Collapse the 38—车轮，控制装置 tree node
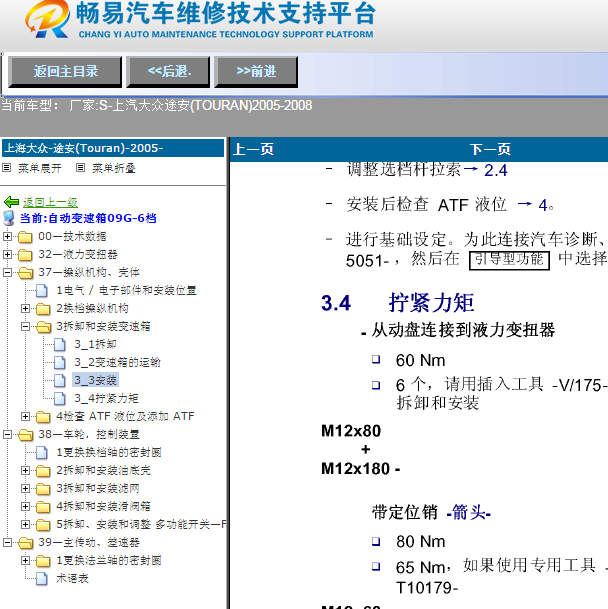Viewport: 608px width, 609px height. coord(7,434)
